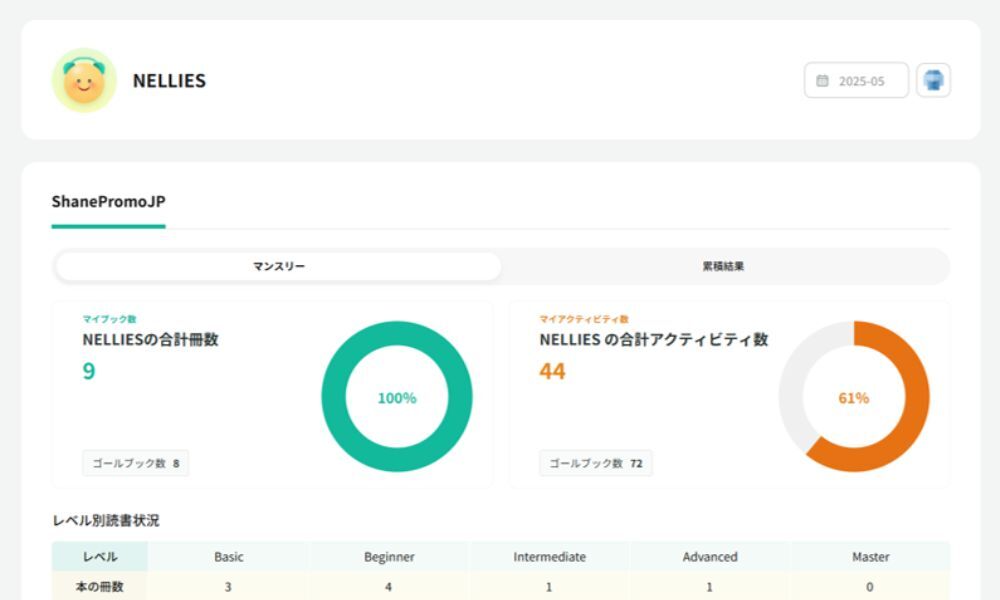Select the Beginner level column header
The height and width of the screenshot is (600, 1000).
click(389, 556)
